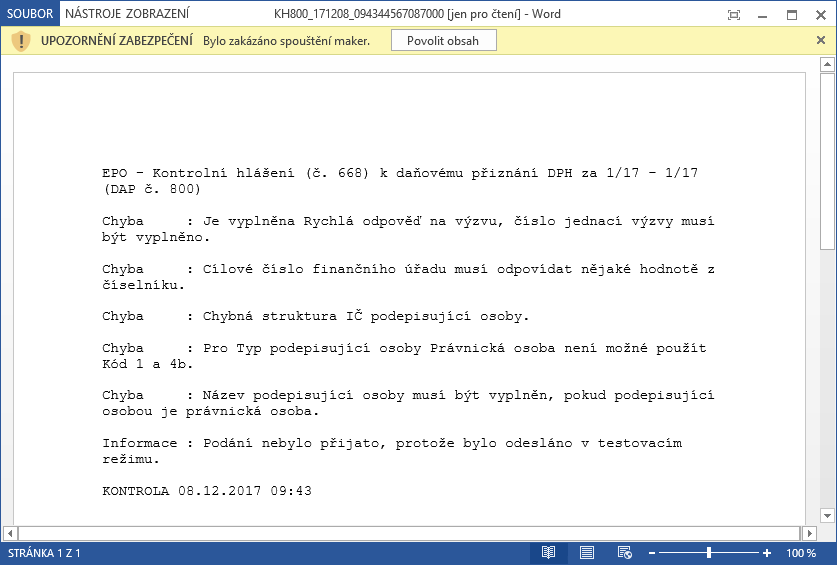Click the '(DAP č. 800)' text
The height and width of the screenshot is (565, 837).
point(152,189)
